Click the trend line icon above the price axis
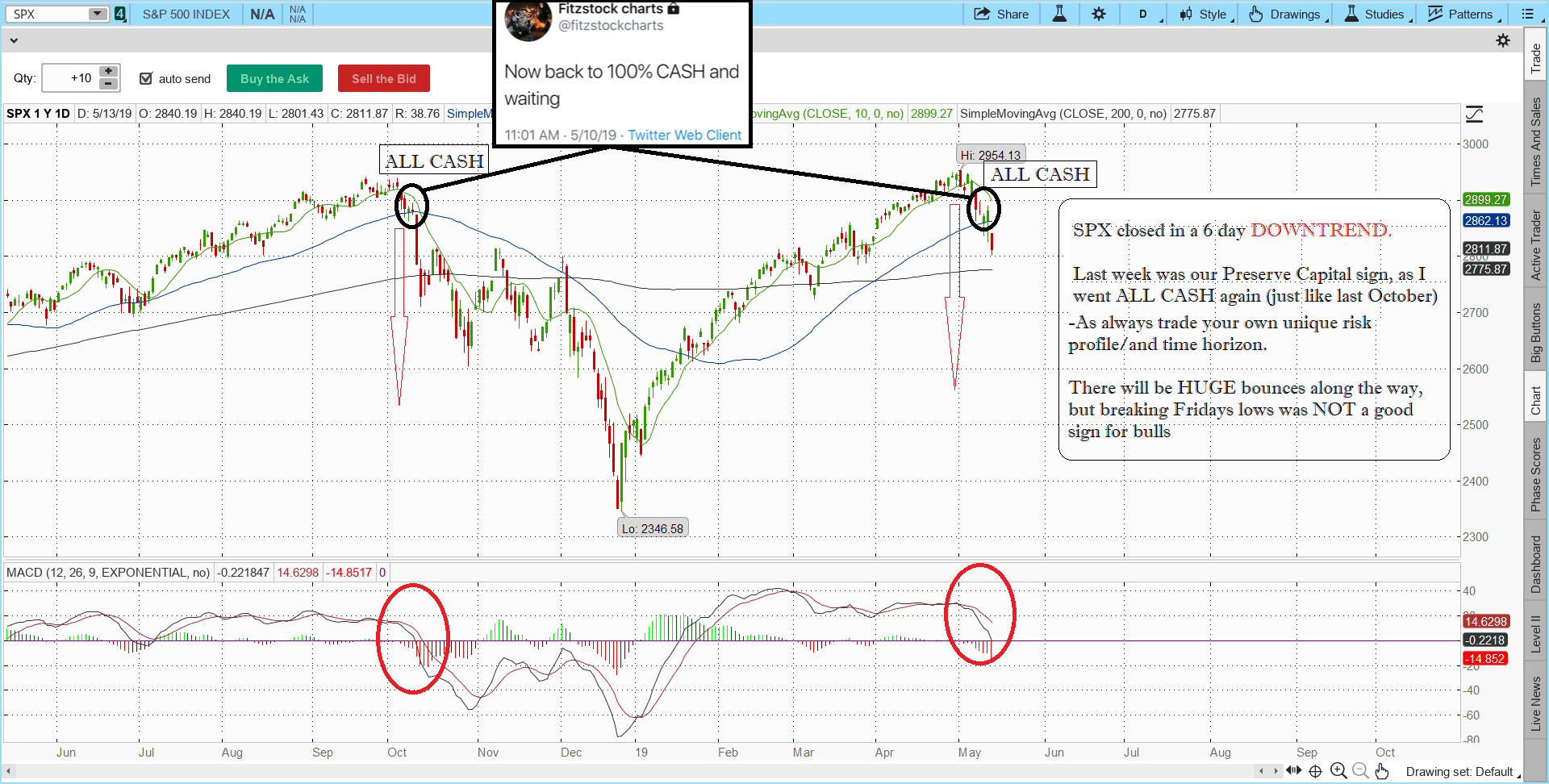 click(x=1474, y=115)
